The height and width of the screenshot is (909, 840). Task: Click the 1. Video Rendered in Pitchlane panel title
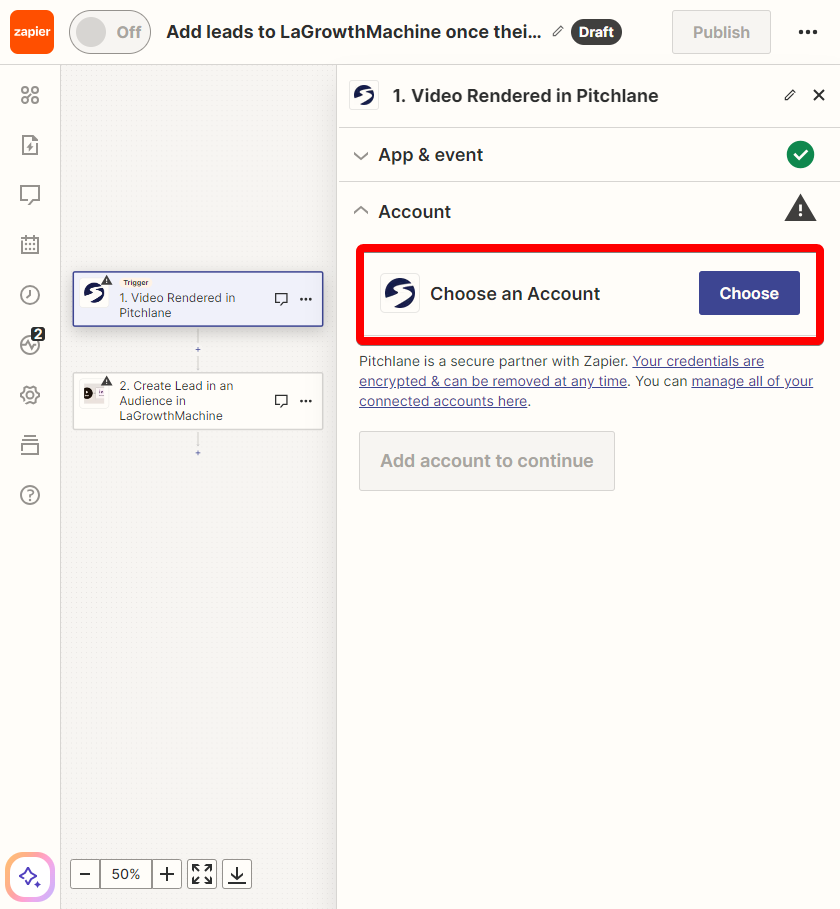tap(525, 96)
